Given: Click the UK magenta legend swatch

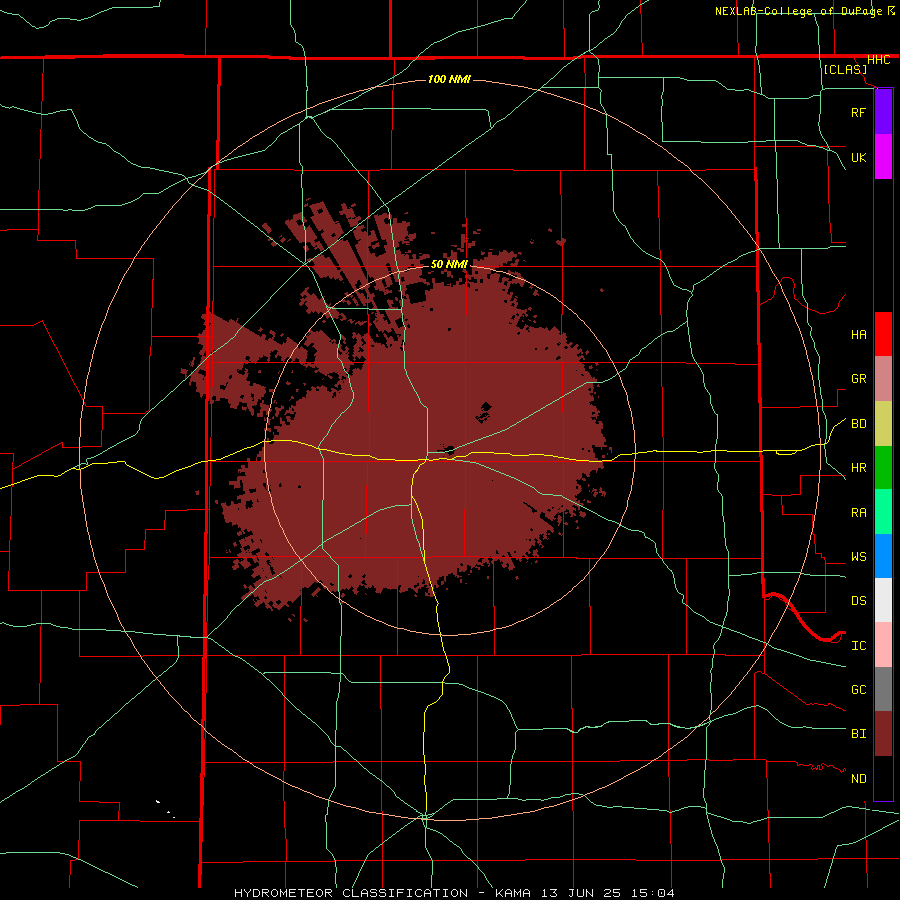Looking at the screenshot, I should point(883,157).
